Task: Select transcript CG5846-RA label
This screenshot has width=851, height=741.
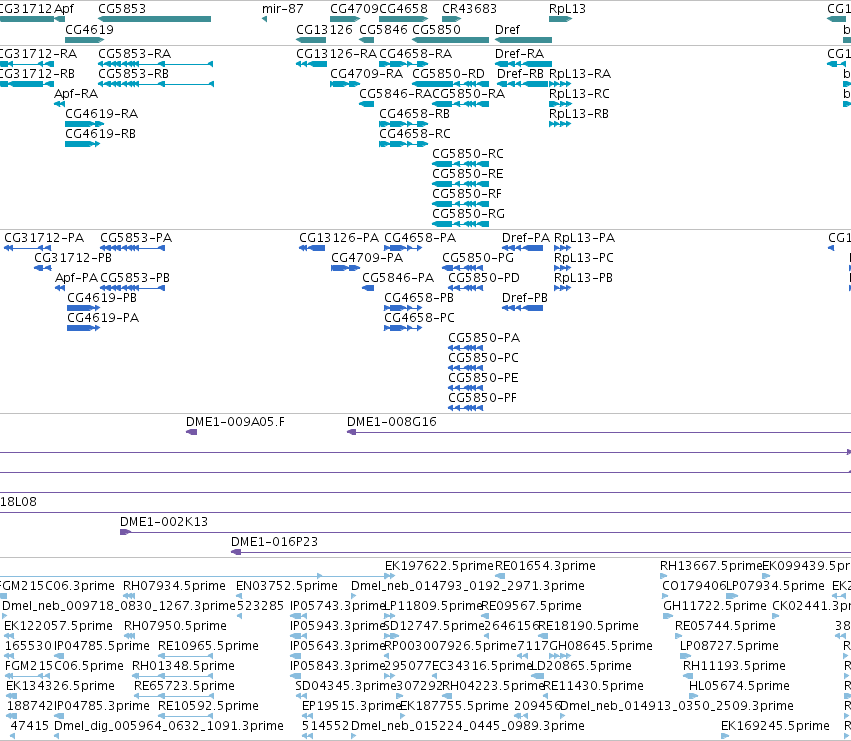Action: [396, 94]
